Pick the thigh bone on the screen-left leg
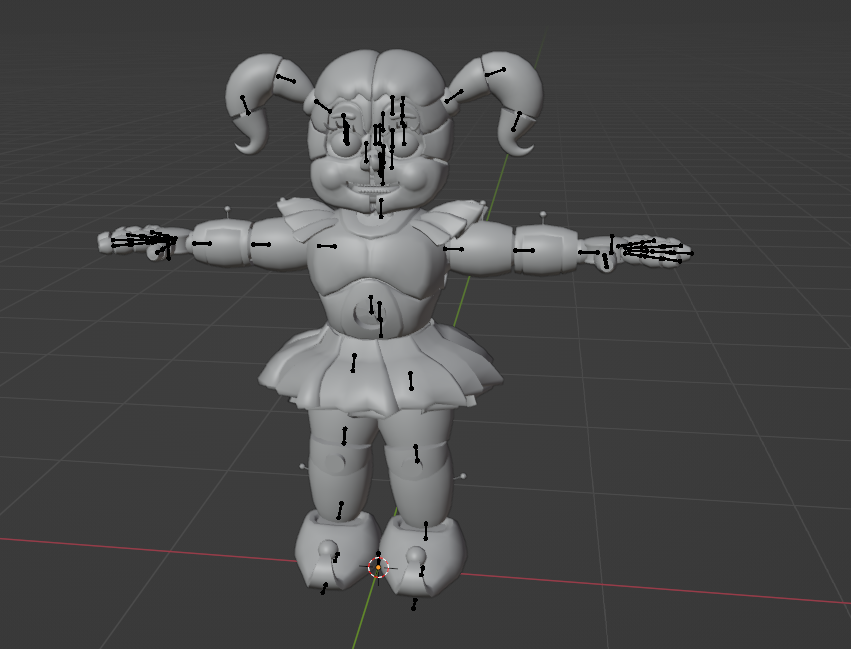This screenshot has height=649, width=851. point(344,436)
